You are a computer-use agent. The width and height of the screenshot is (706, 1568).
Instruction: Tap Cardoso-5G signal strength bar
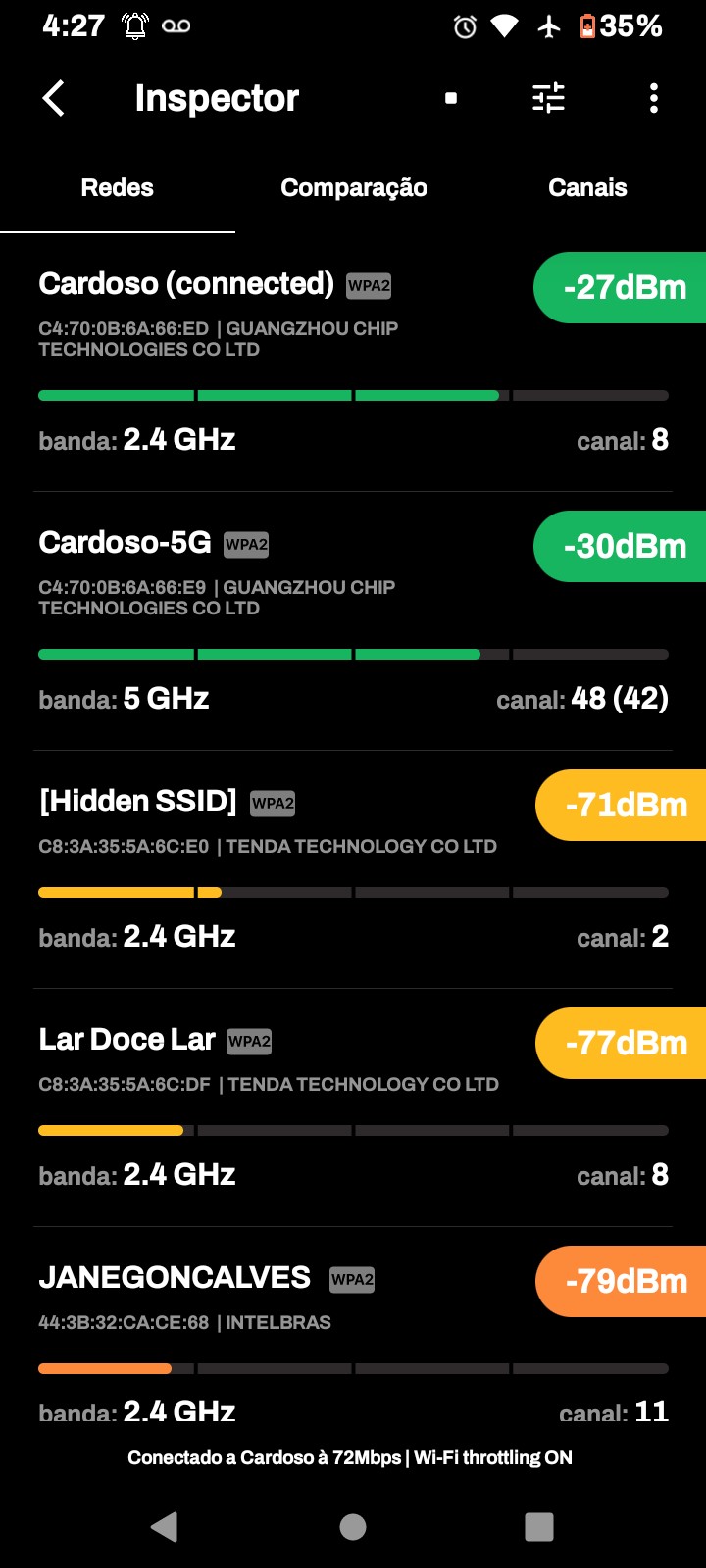tap(353, 654)
